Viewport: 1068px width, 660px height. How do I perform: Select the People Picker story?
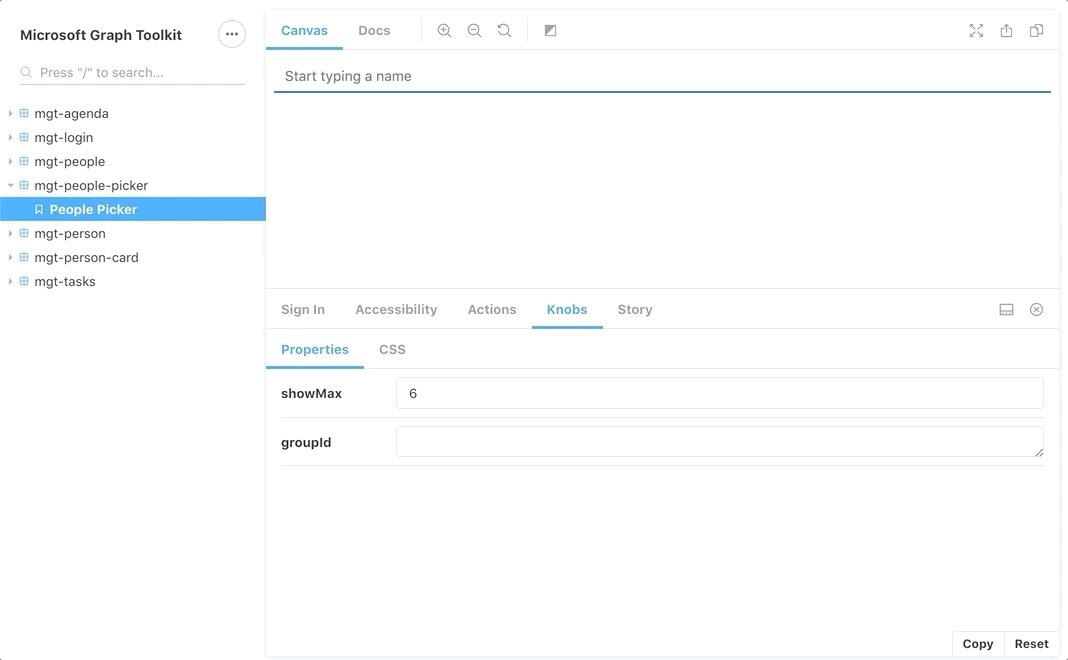133,209
